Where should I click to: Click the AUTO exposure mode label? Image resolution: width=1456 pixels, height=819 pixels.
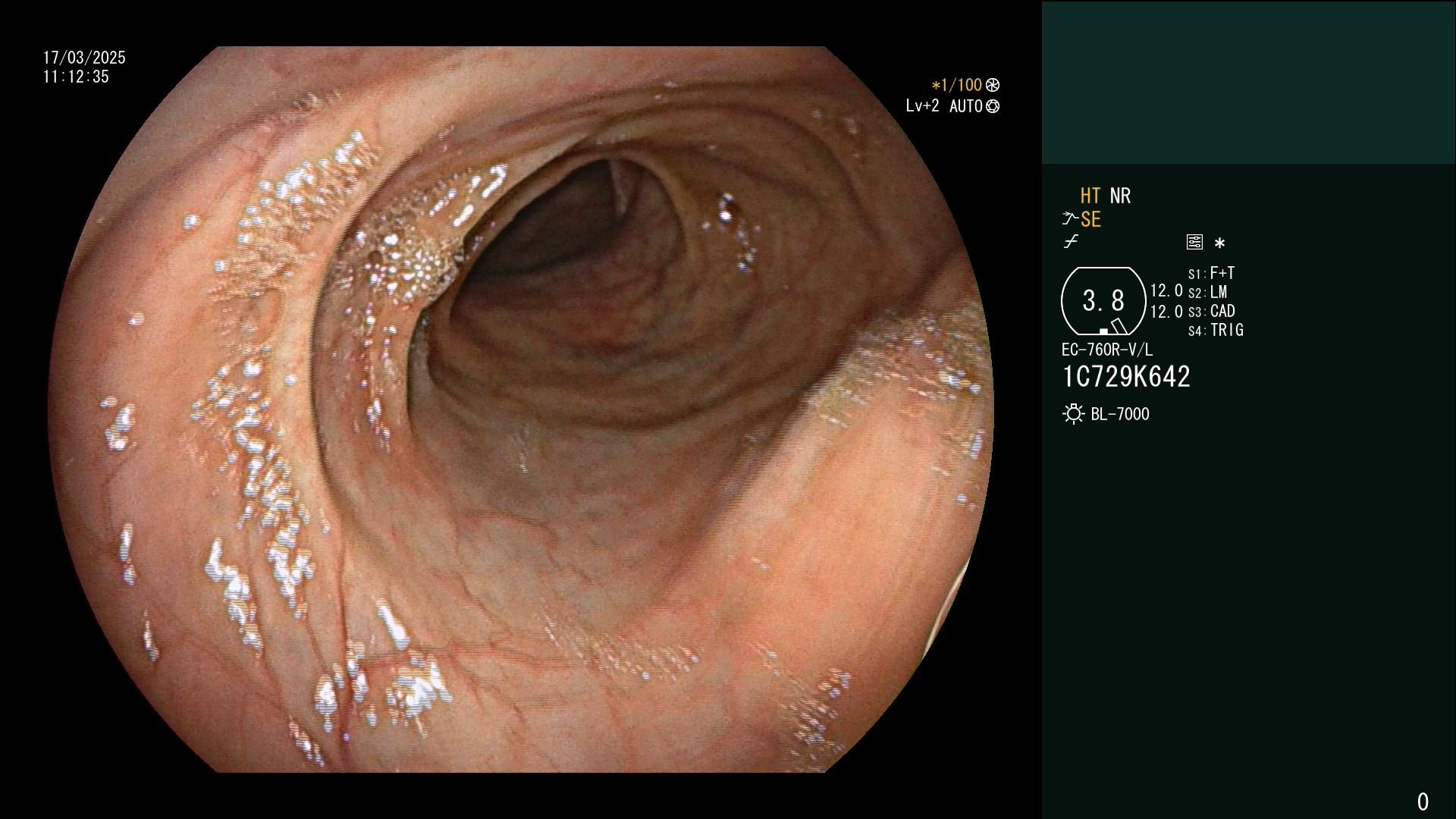(965, 106)
